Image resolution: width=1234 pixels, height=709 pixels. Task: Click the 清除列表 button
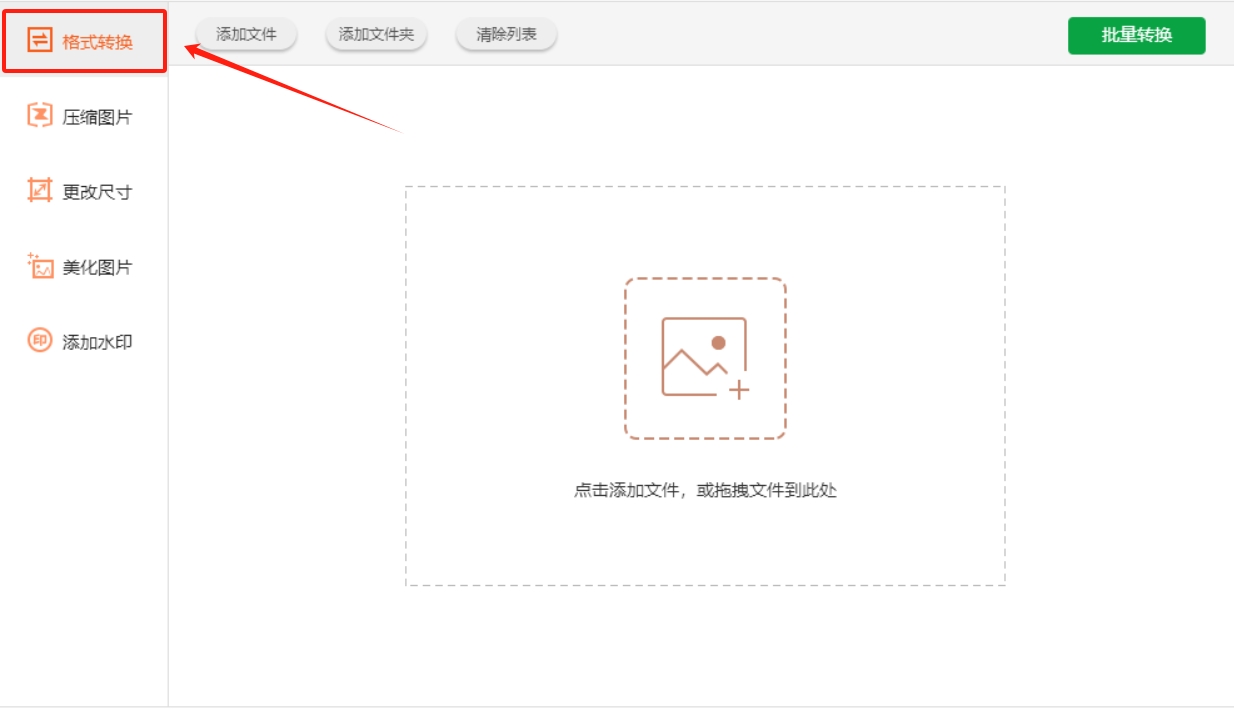(506, 34)
